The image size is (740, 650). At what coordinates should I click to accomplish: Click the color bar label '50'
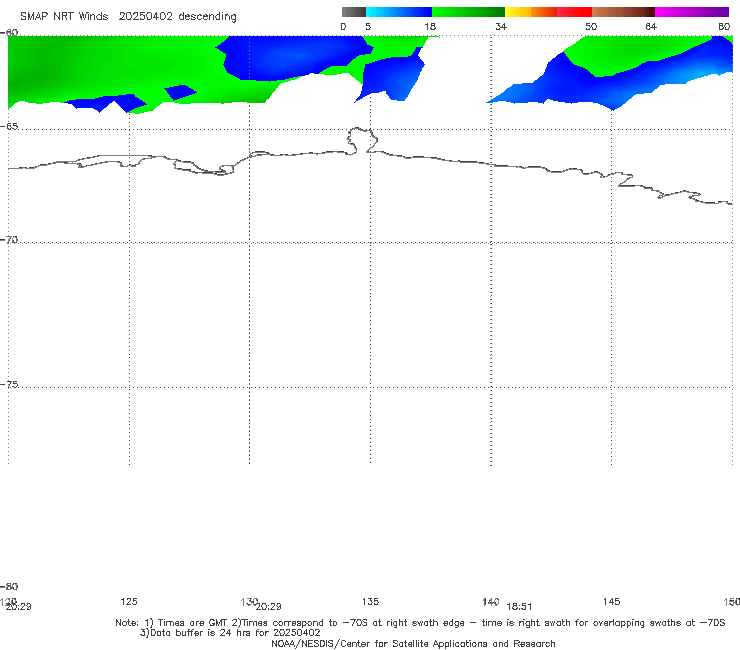[x=591, y=26]
